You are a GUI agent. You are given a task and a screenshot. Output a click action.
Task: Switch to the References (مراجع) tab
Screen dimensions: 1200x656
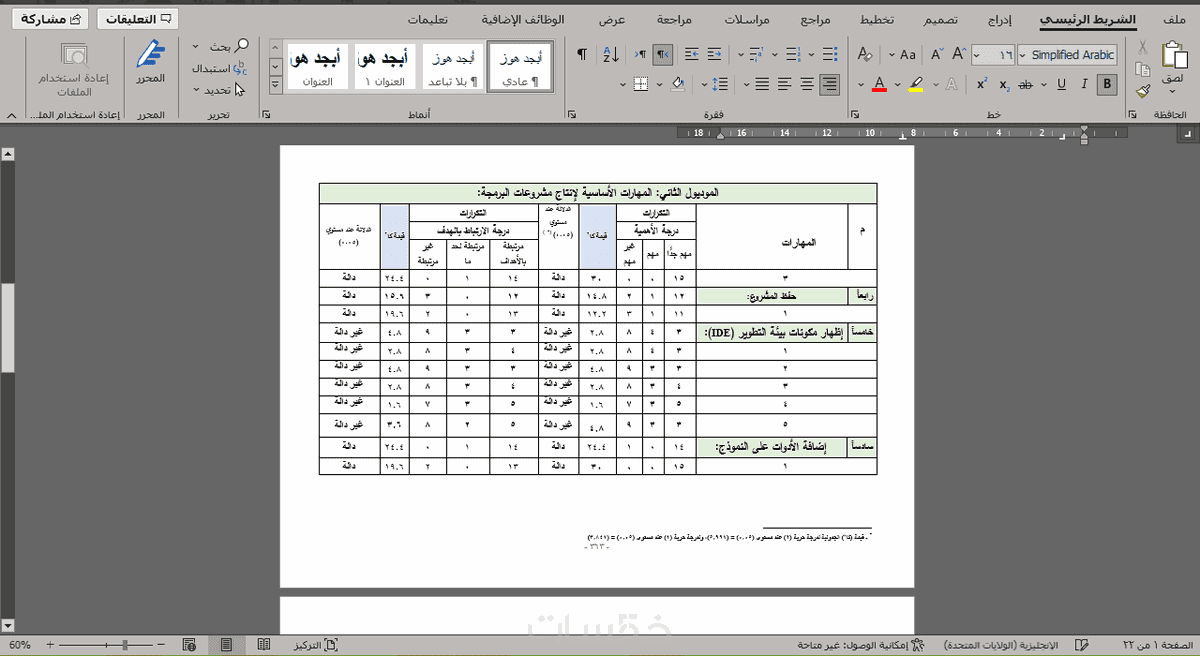pyautogui.click(x=815, y=20)
